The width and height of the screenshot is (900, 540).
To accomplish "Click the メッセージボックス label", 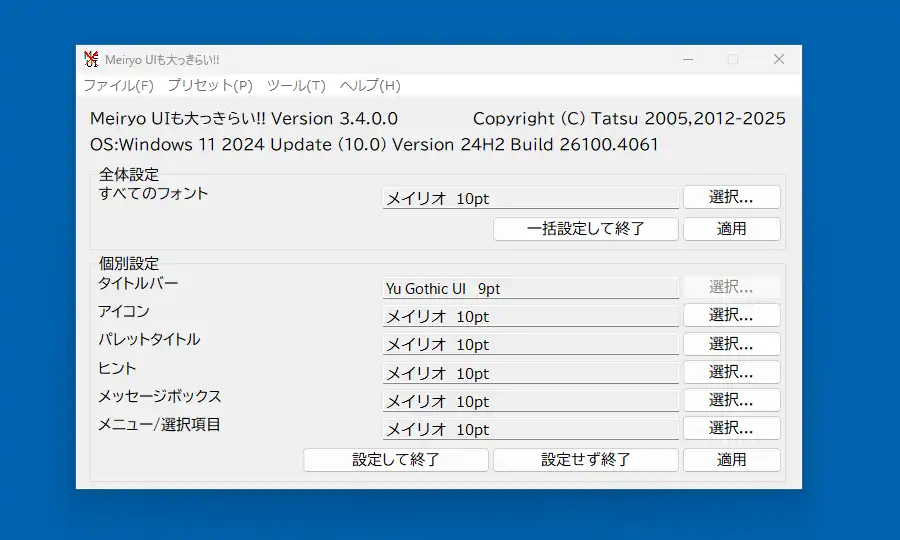I will point(160,396).
